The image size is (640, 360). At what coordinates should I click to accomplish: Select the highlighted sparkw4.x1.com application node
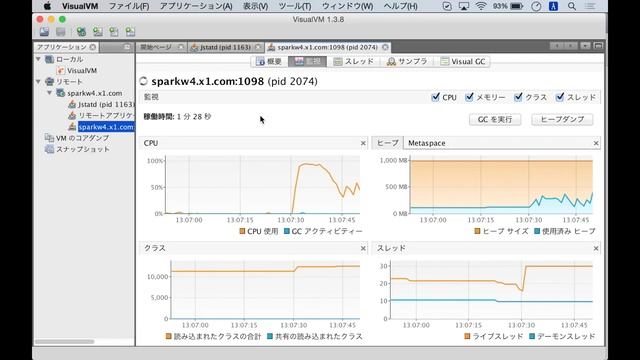106,127
